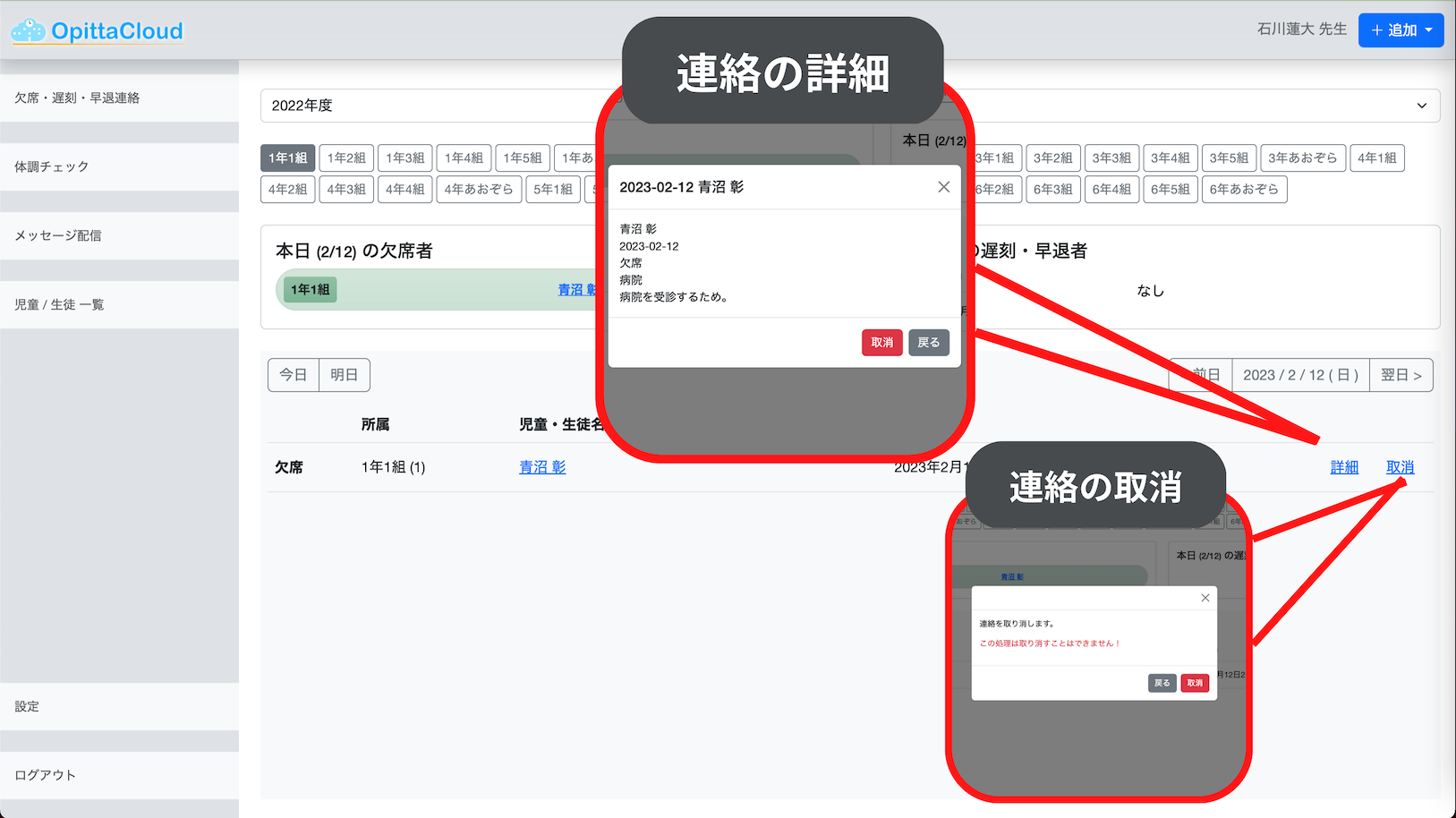Click the 明日 button
This screenshot has width=1456, height=818.
click(345, 375)
